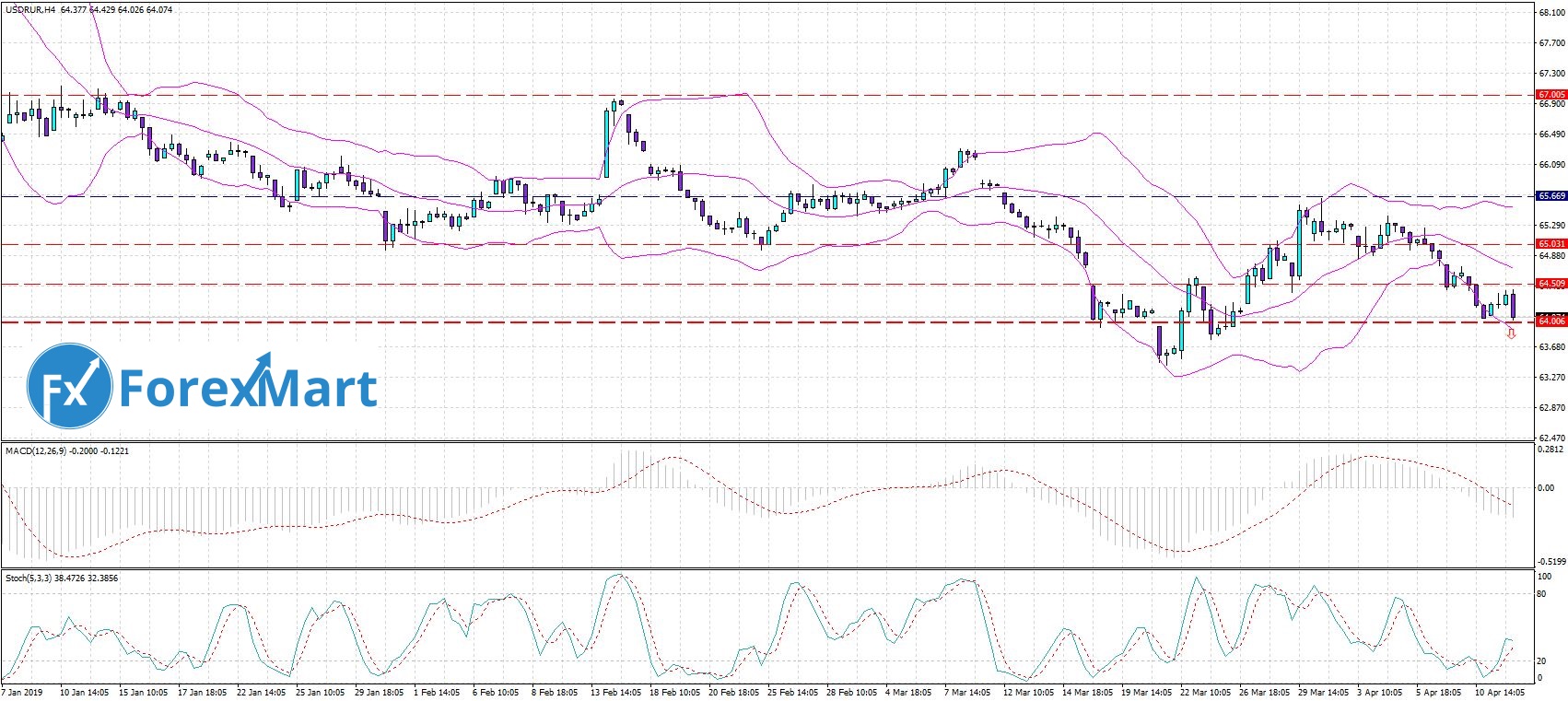
Task: Click the MACD 0.2812 scale value
Action: click(1551, 450)
